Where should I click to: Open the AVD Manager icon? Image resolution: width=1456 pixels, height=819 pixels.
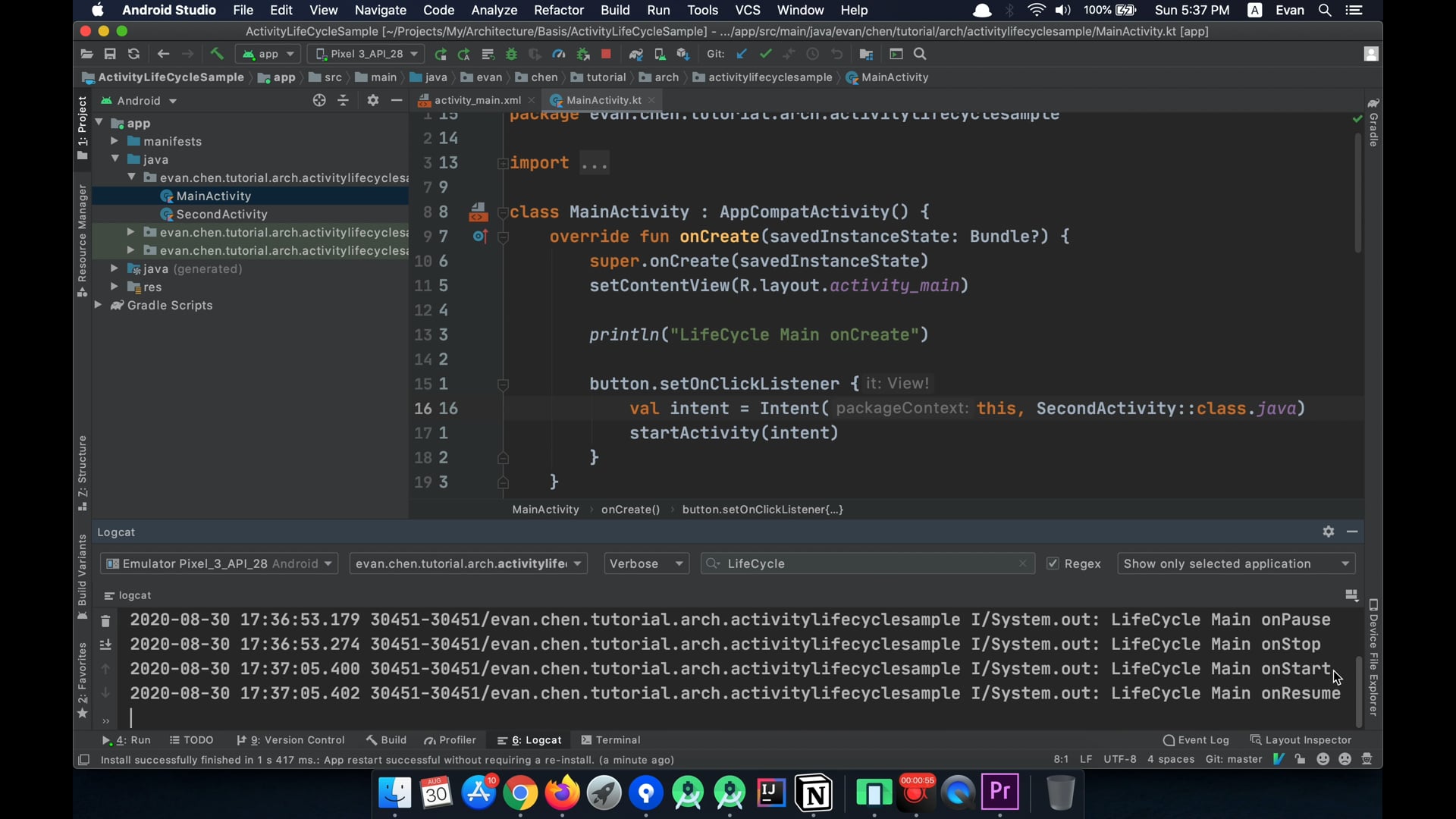(x=660, y=54)
